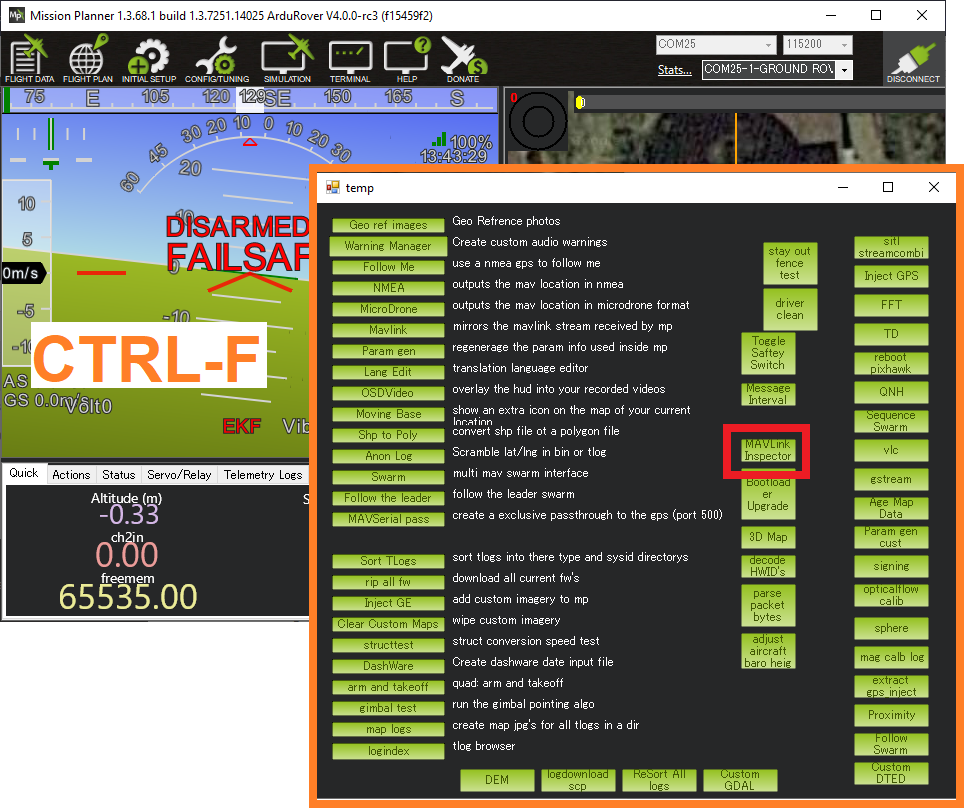Switch to the Actions tab
Screen dimensions: 966x811
click(x=71, y=475)
